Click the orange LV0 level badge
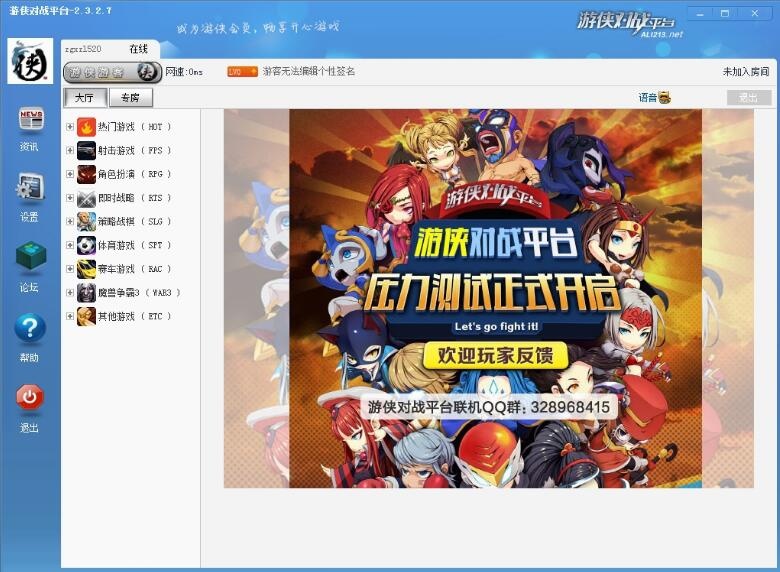Viewport: 780px width, 572px height. (x=242, y=72)
